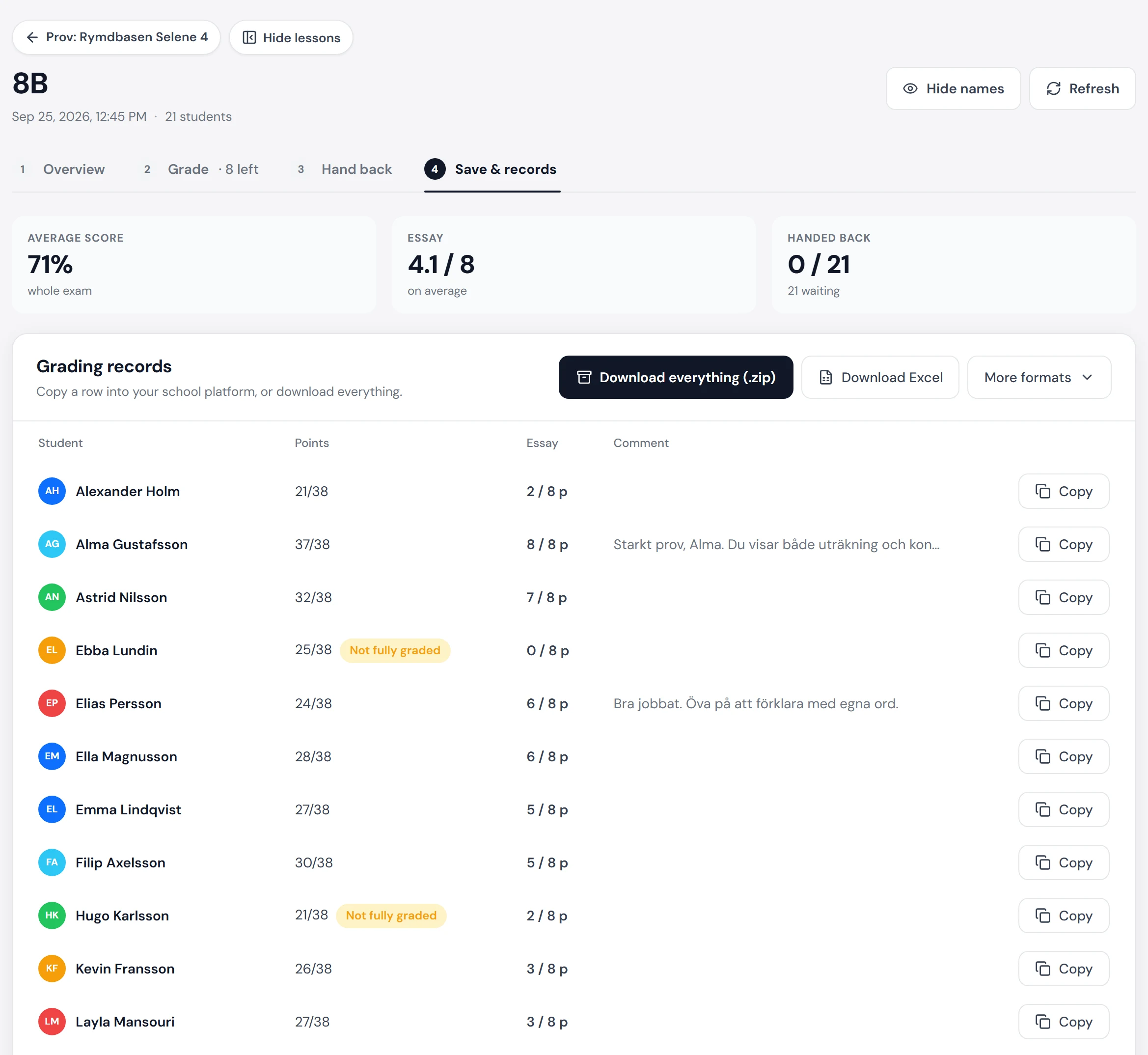The image size is (1148, 1055).
Task: Click the Hide lessons button
Action: 291,37
